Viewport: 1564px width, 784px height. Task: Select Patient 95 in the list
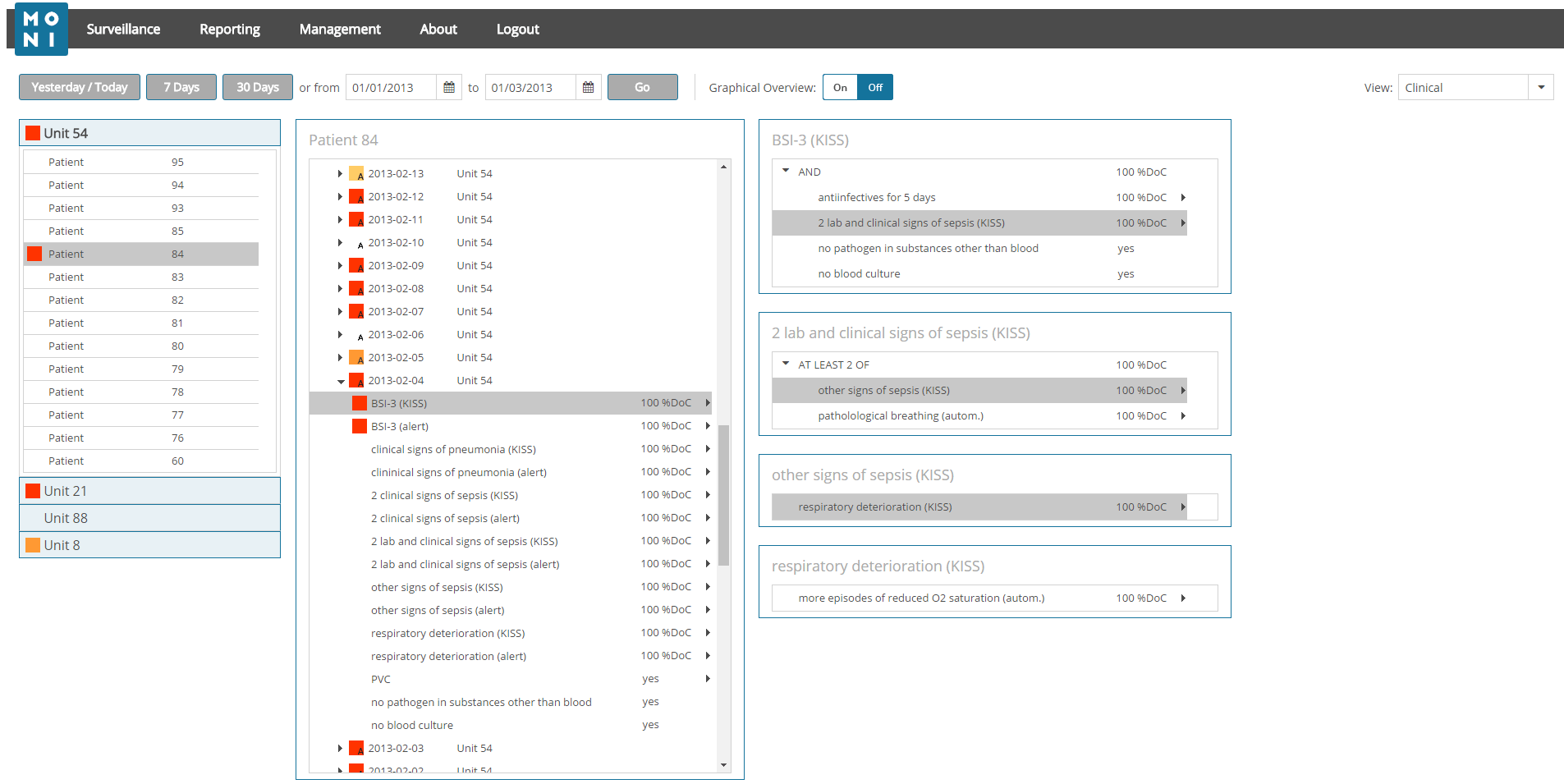(x=141, y=162)
